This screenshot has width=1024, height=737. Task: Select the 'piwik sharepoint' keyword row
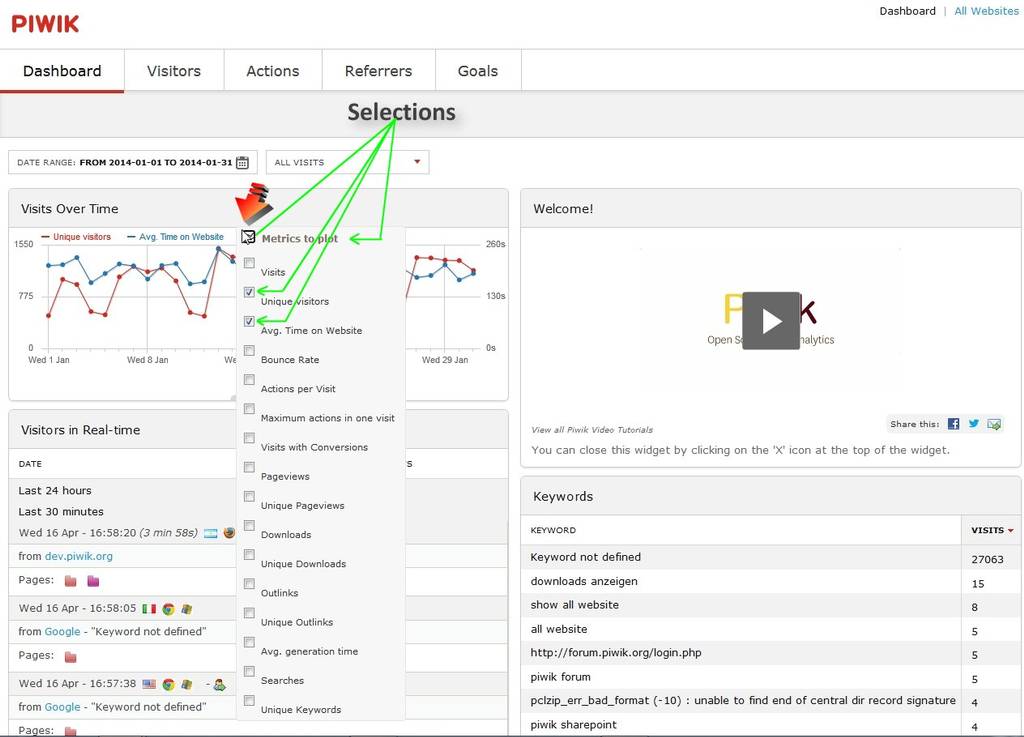(771, 725)
